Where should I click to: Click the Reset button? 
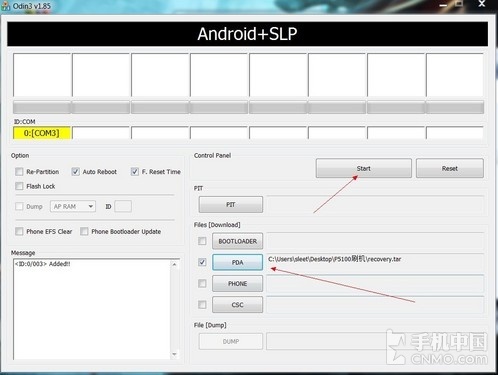(450, 168)
